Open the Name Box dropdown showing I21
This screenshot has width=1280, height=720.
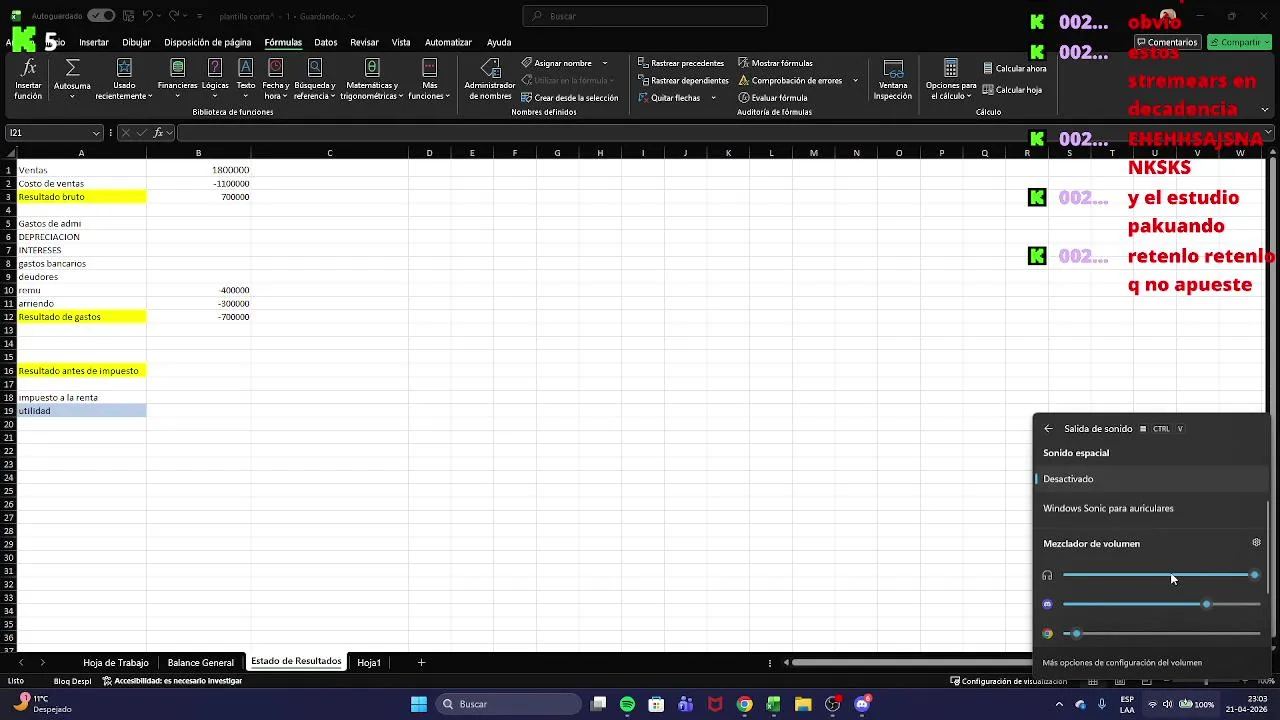pyautogui.click(x=96, y=133)
